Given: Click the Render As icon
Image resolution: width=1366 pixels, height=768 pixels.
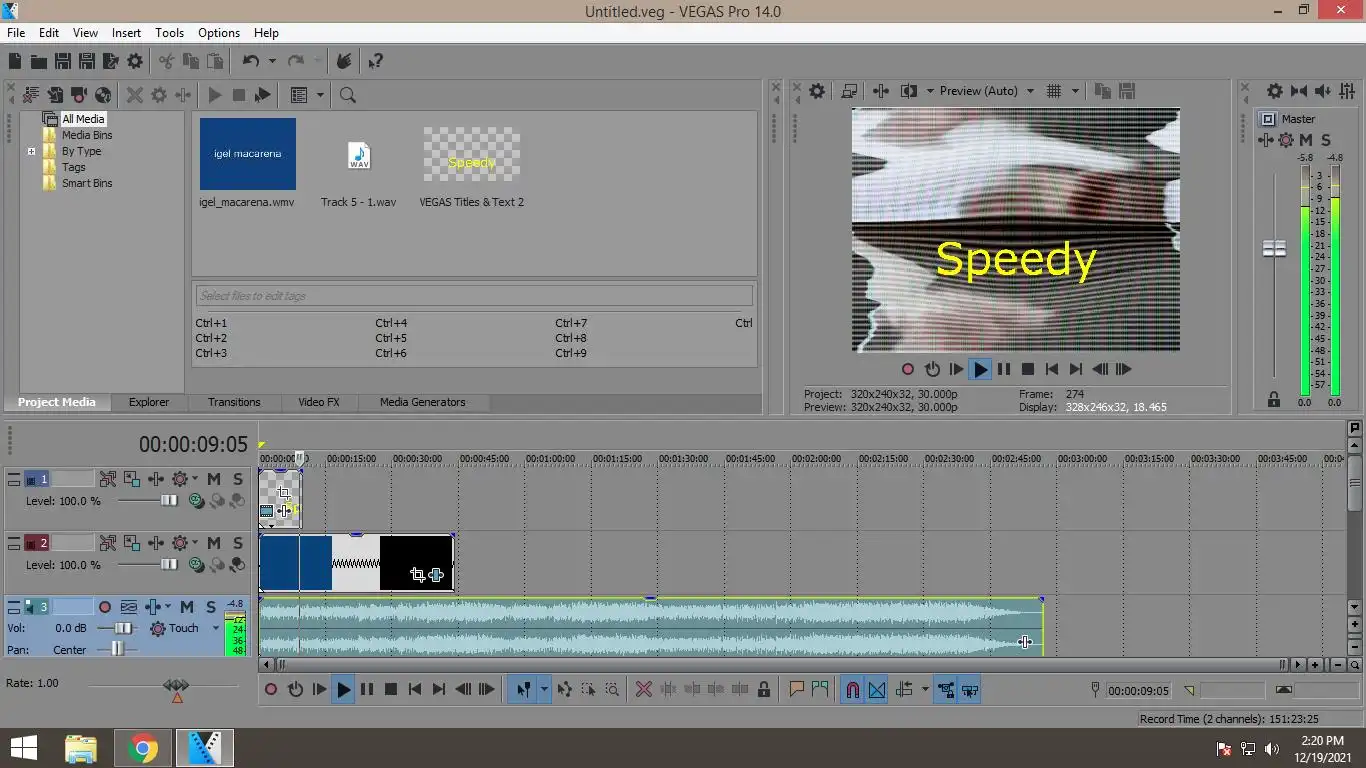Looking at the screenshot, I should point(111,61).
